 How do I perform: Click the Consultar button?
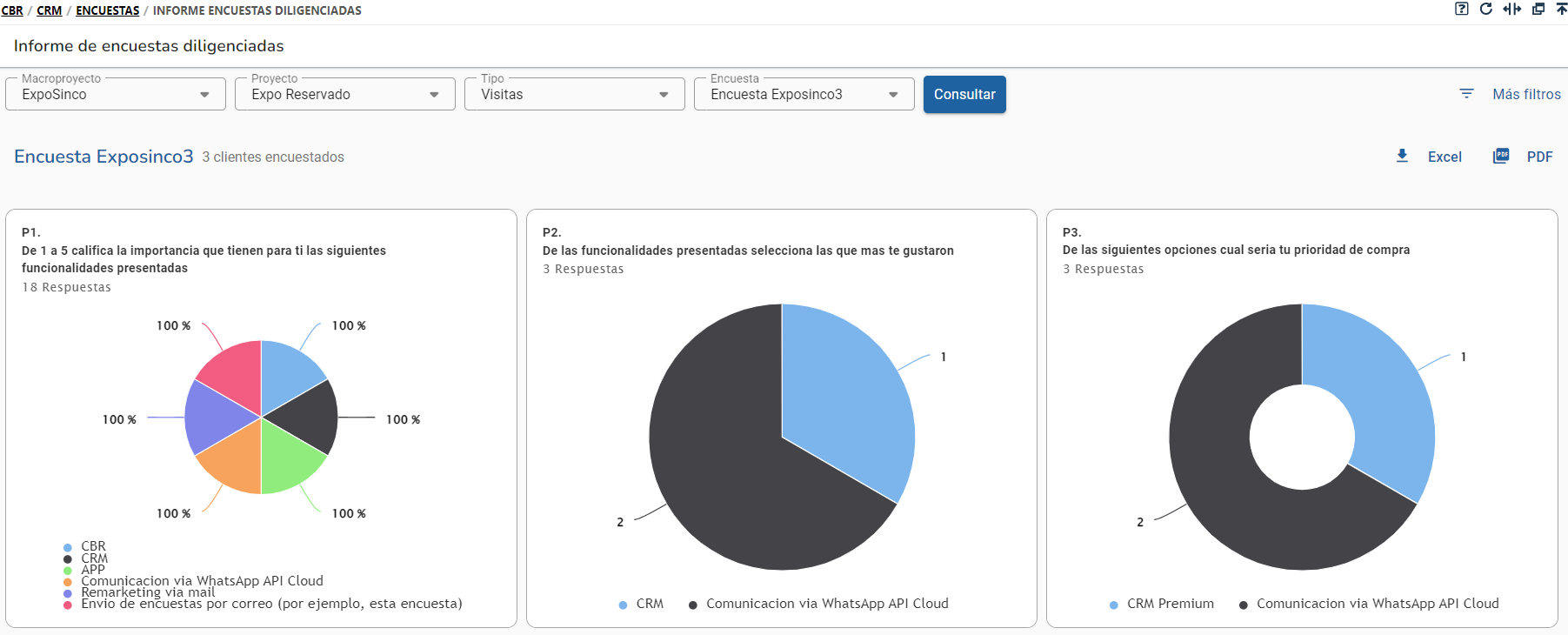(x=964, y=94)
